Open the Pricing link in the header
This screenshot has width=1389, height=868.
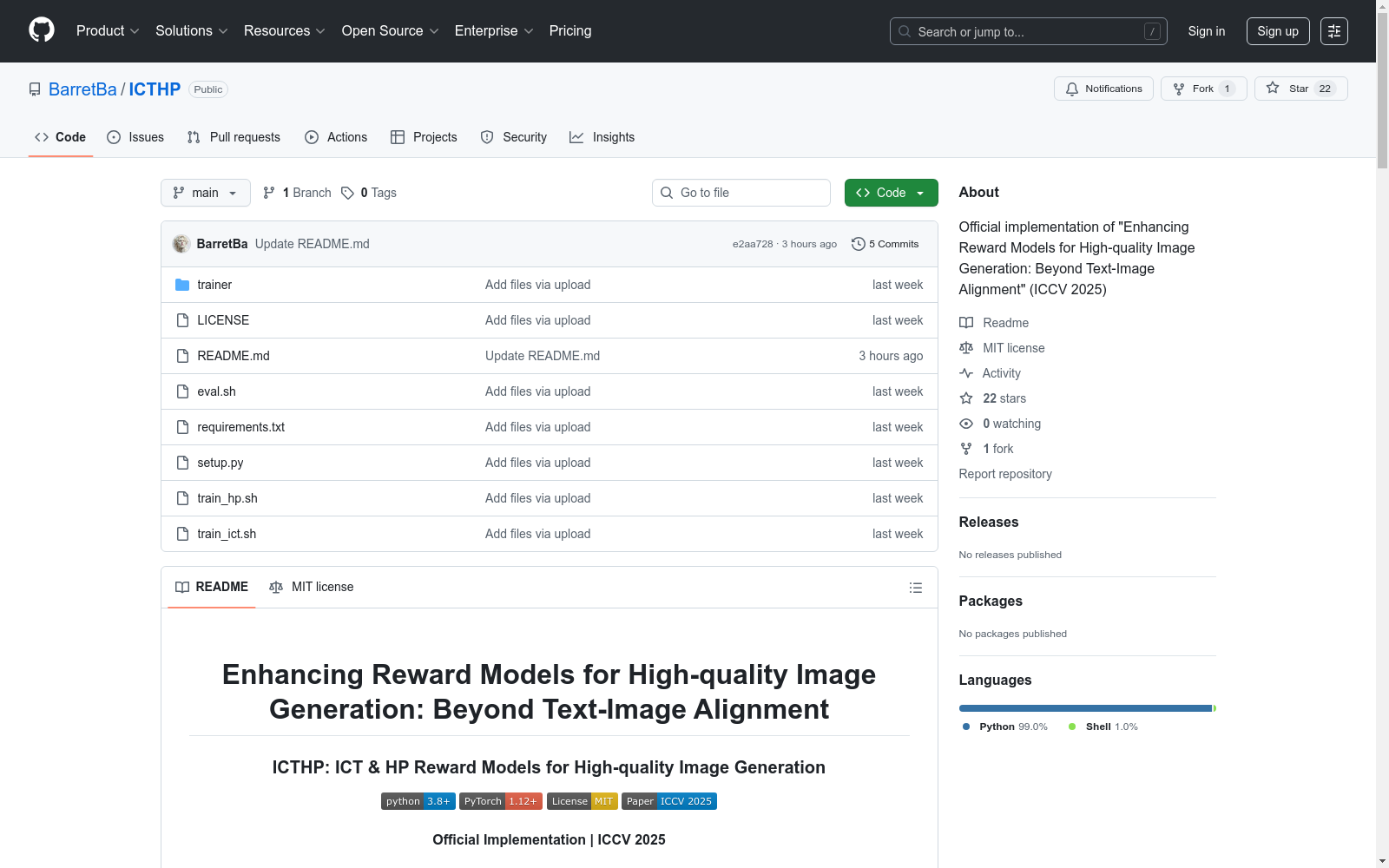[x=570, y=31]
